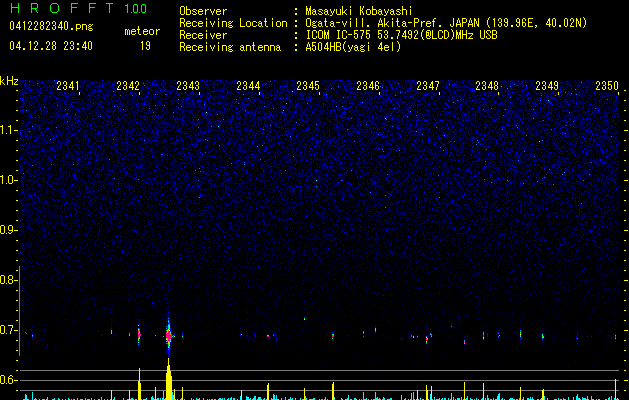Select filename 0412282340.png
Image resolution: width=629 pixels, height=400 pixels.
[x=51, y=26]
